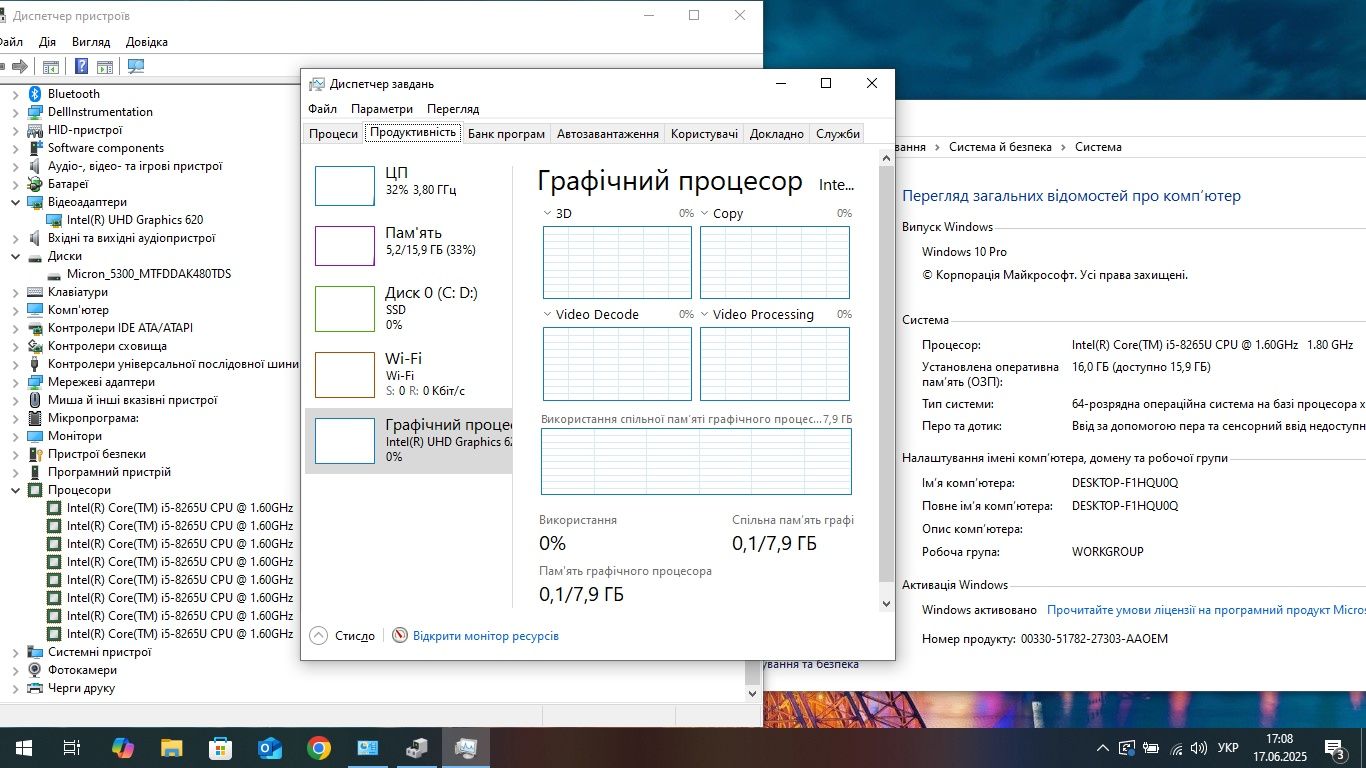
Task: Open Google Chrome from the taskbar
Action: pos(319,748)
